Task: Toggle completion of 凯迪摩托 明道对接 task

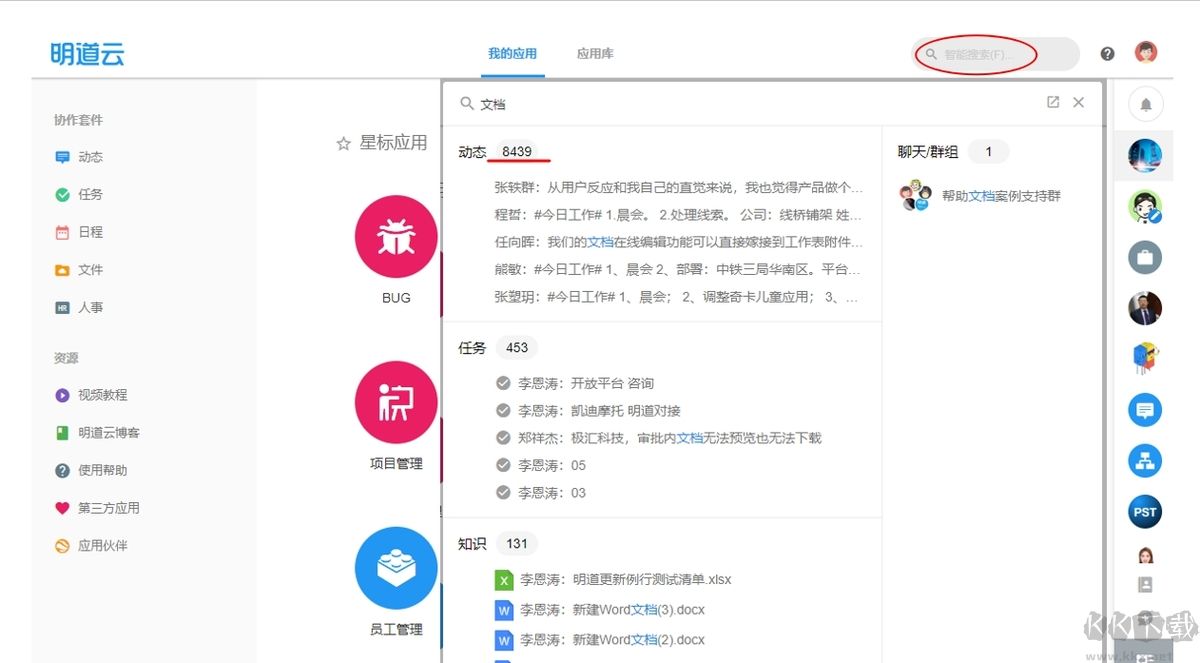Action: pos(504,410)
